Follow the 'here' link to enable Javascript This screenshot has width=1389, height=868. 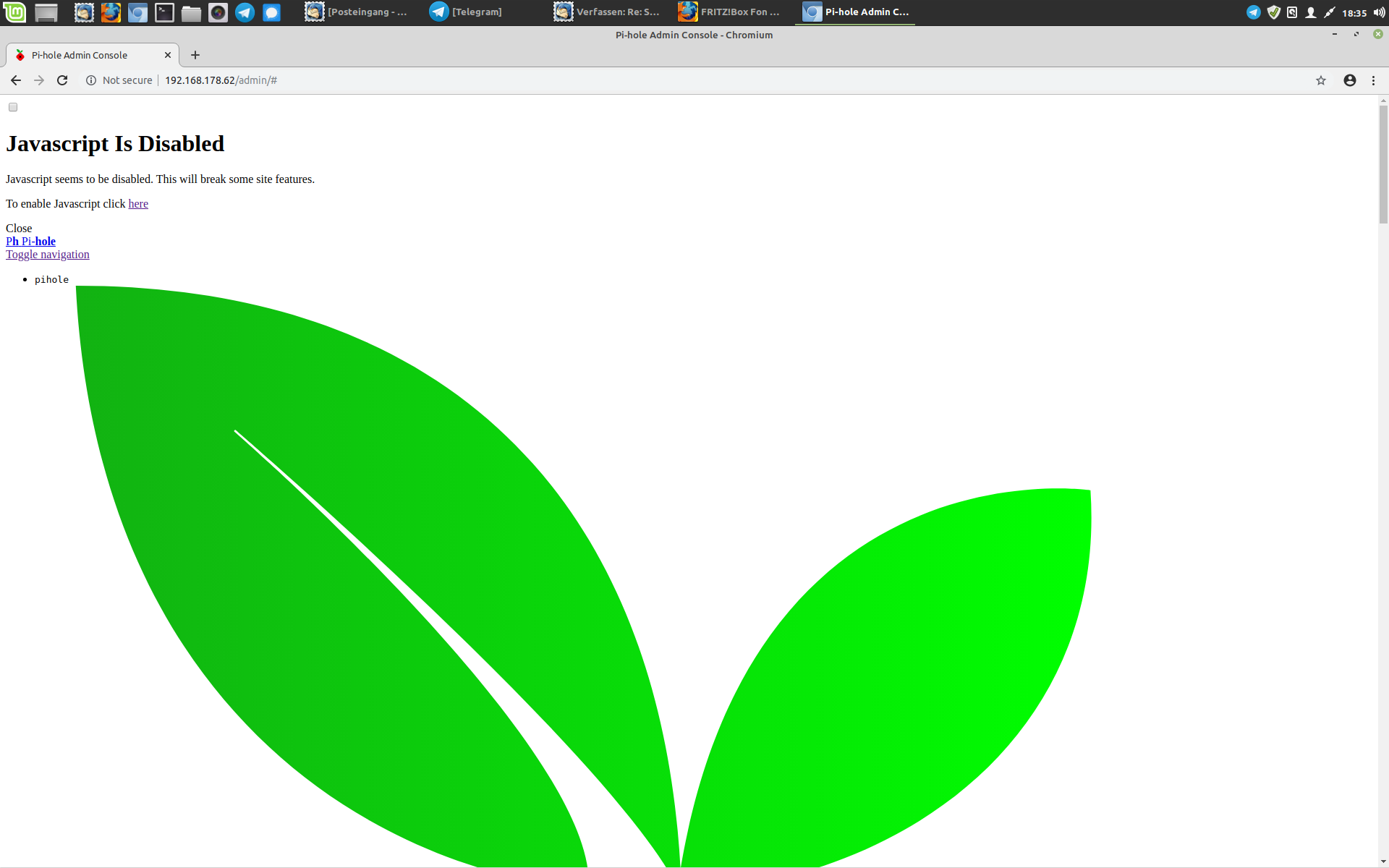click(138, 204)
